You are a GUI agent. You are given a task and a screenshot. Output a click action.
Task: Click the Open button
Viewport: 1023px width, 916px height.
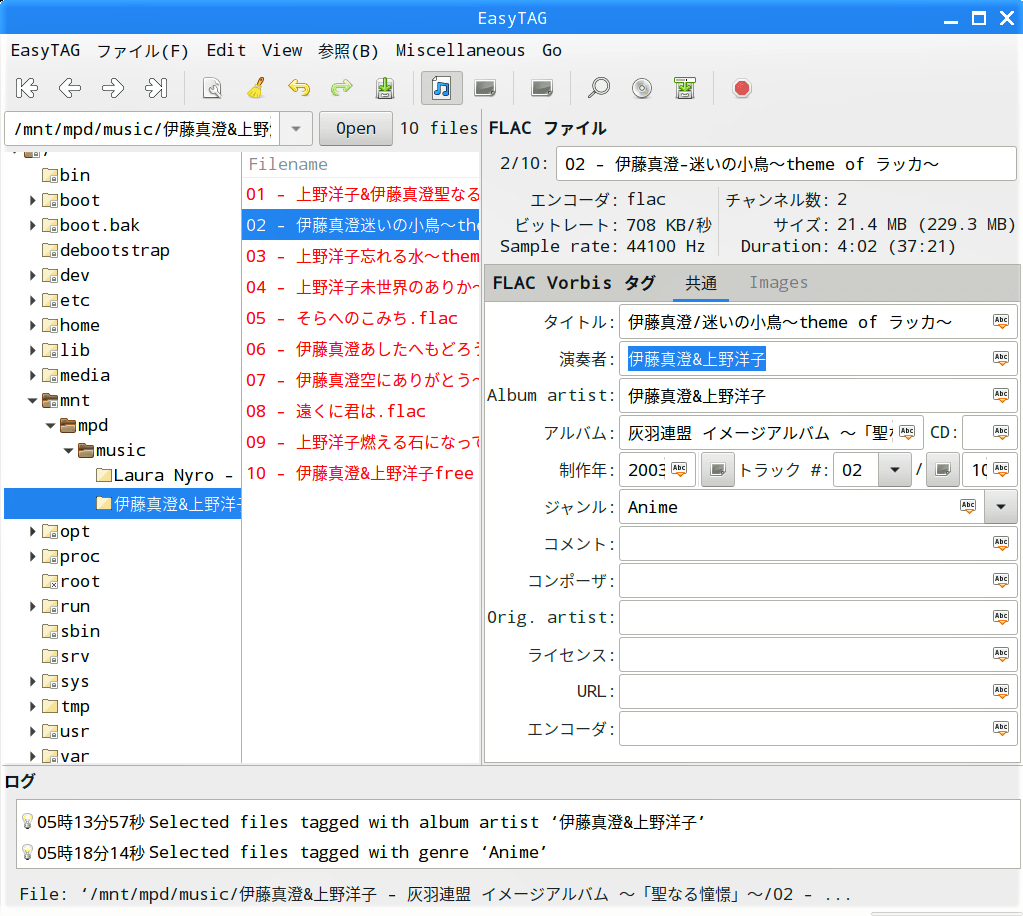pos(356,129)
